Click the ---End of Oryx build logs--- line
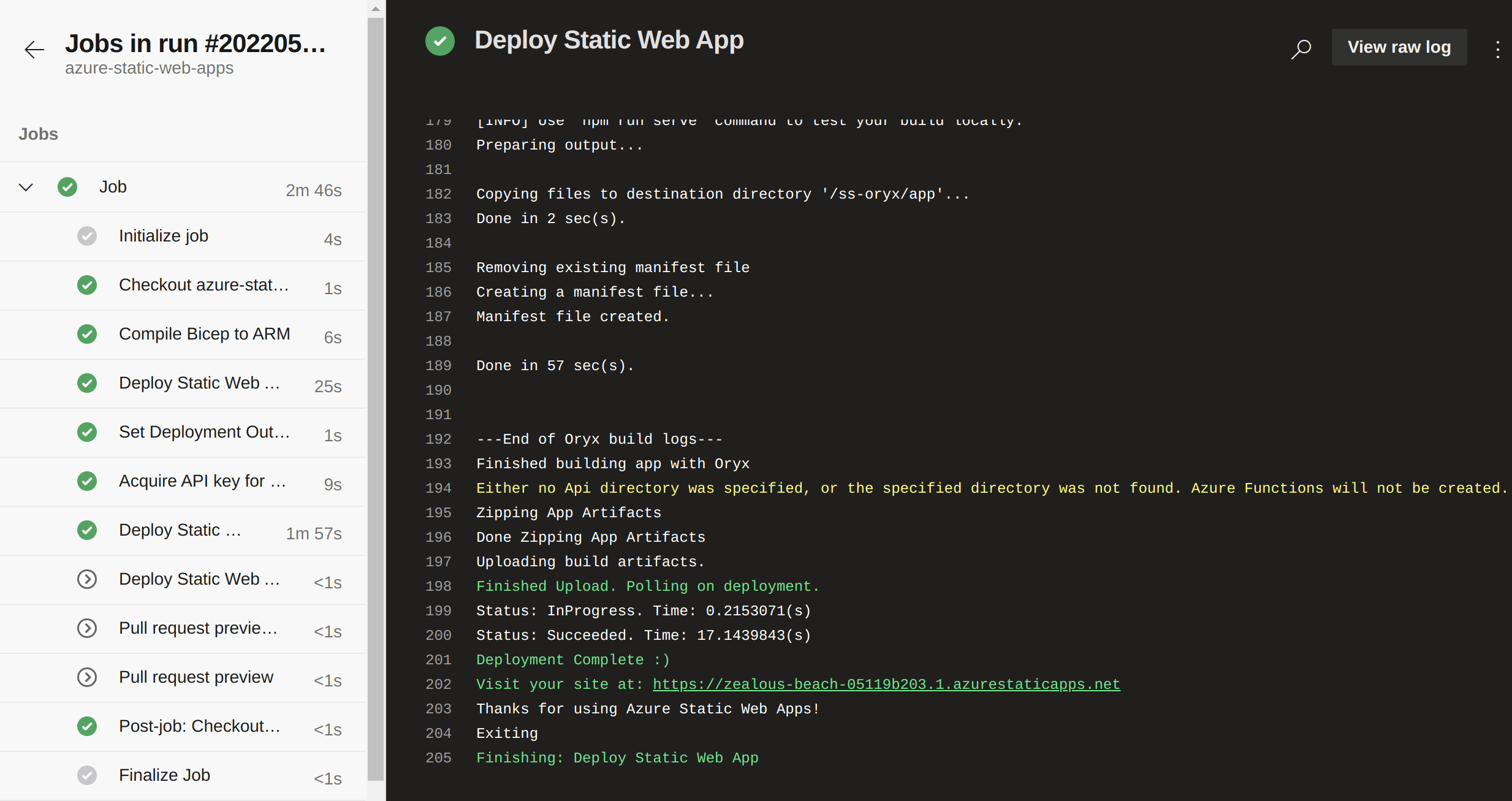 (x=599, y=439)
